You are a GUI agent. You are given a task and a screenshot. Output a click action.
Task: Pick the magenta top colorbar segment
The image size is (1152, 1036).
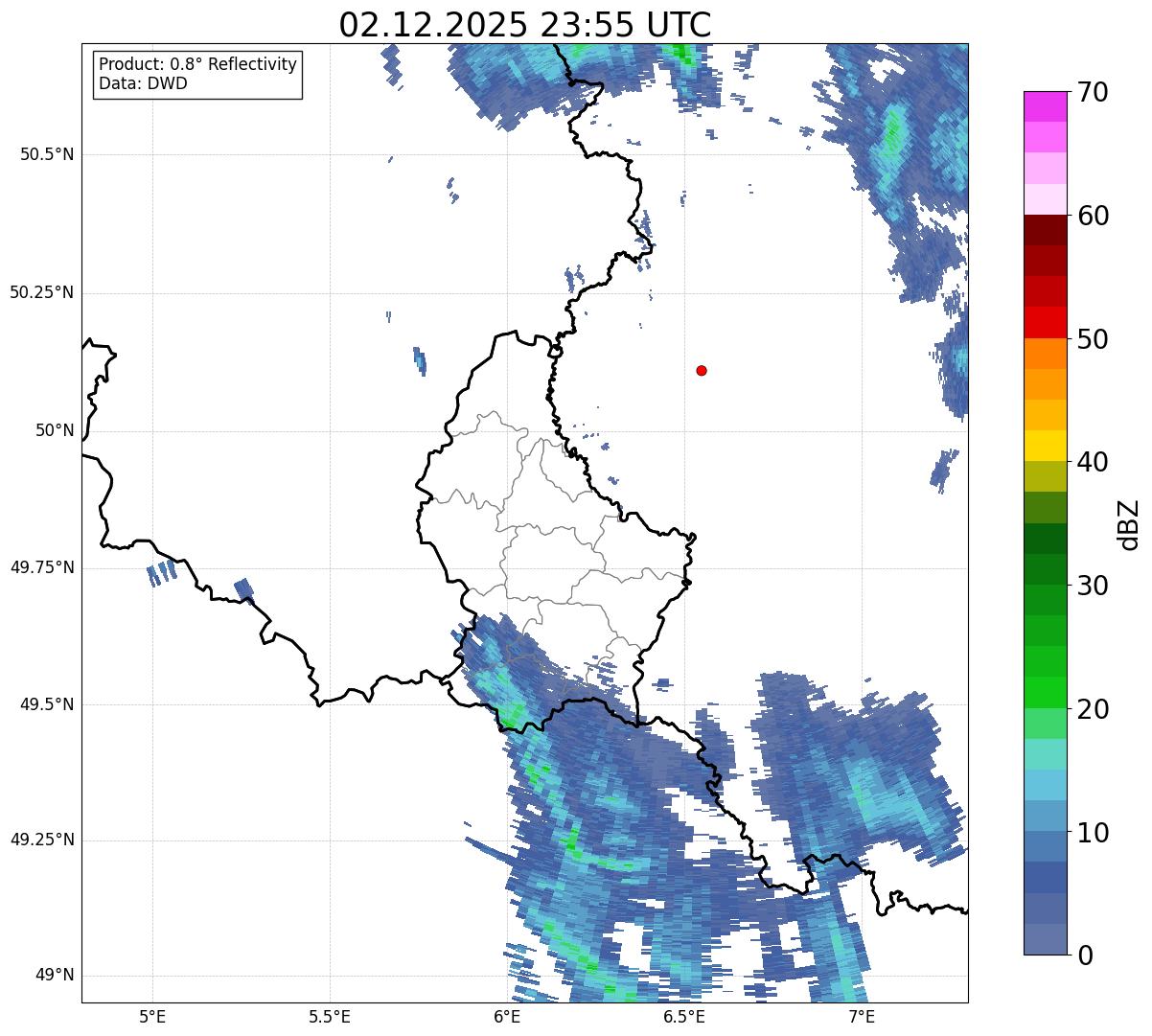1045,106
